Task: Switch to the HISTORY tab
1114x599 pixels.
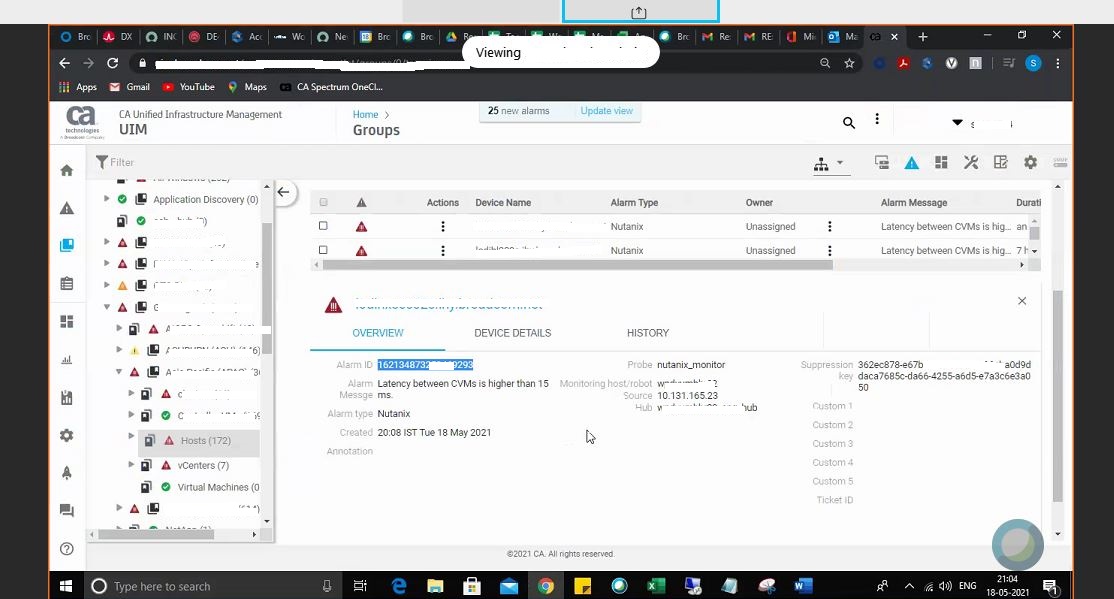Action: pyautogui.click(x=648, y=333)
